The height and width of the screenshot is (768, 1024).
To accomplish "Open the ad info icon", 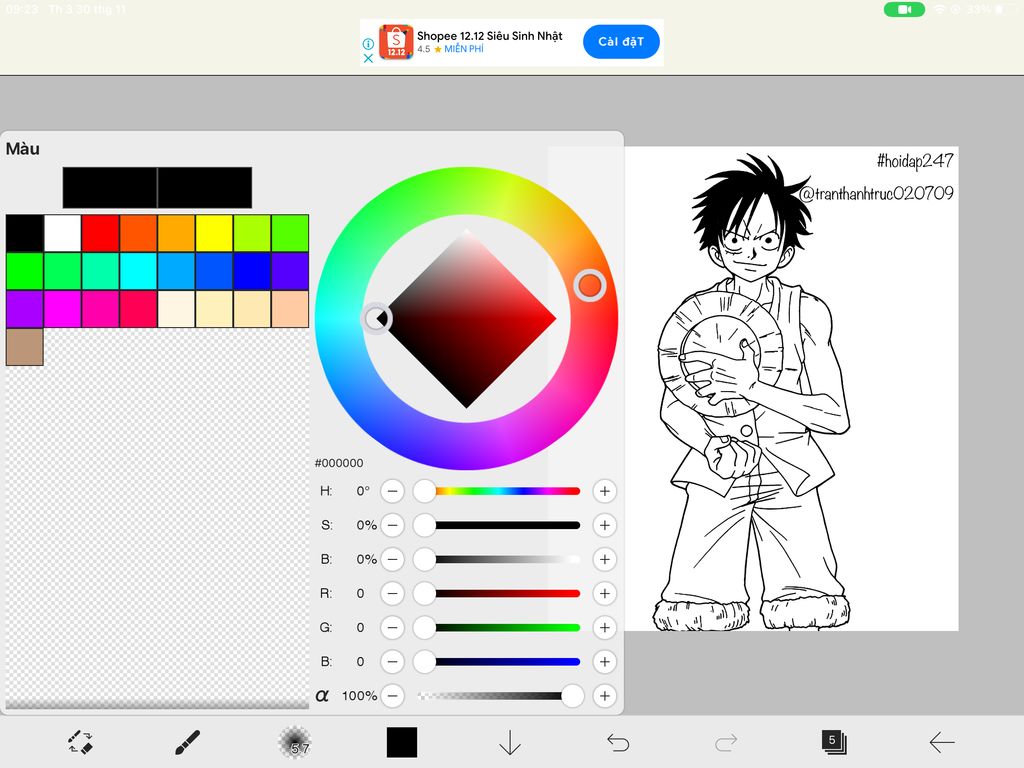I will coord(368,44).
